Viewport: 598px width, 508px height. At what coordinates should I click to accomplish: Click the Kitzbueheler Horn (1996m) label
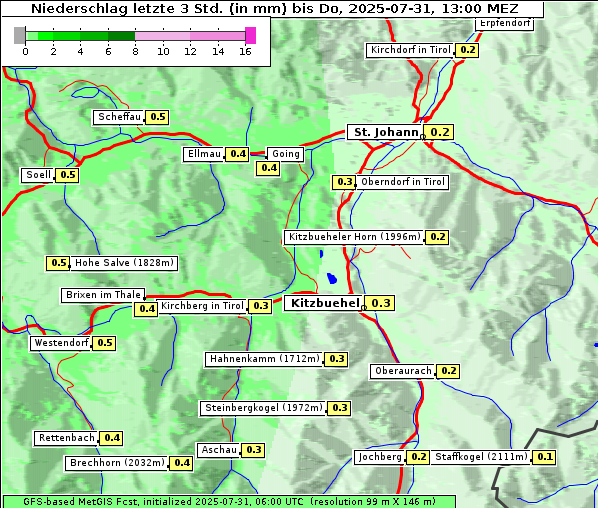point(354,237)
